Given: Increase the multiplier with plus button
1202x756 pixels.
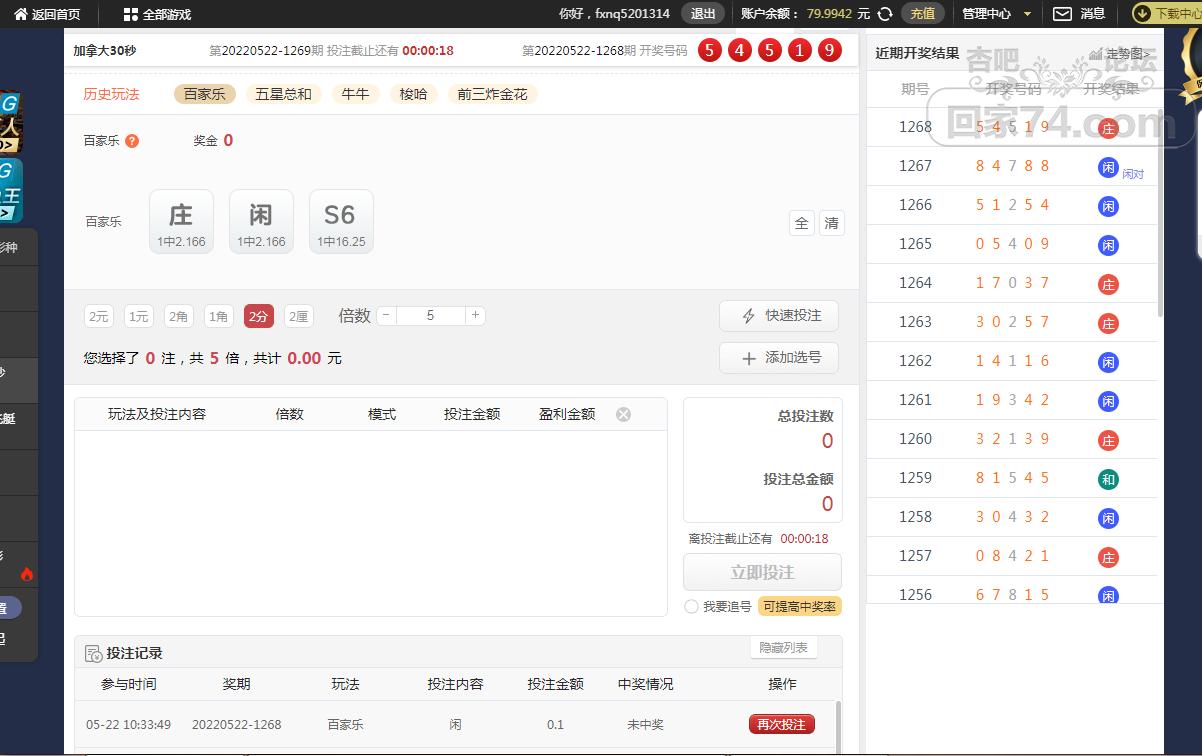Looking at the screenshot, I should click(475, 315).
